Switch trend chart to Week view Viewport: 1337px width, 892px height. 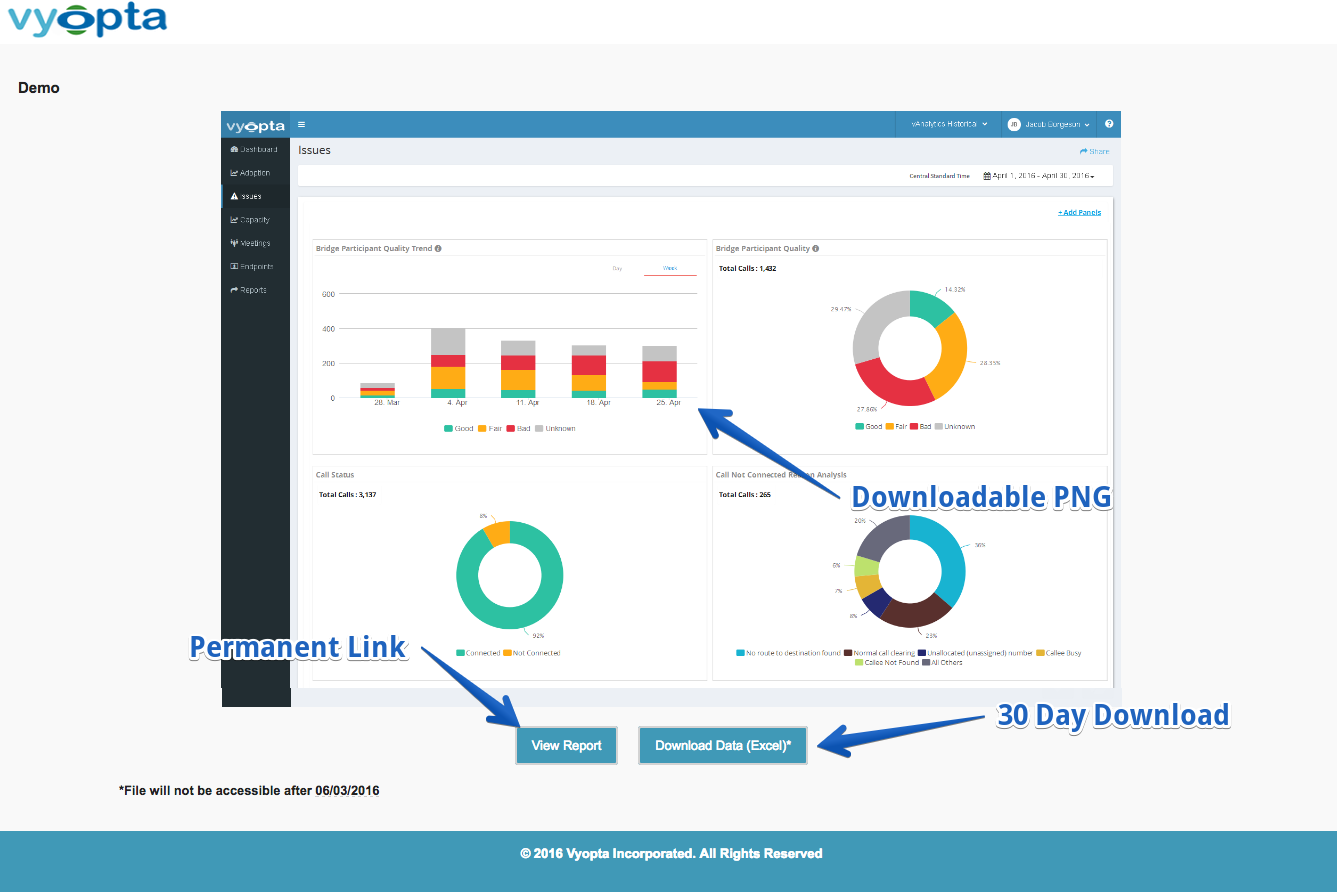670,268
